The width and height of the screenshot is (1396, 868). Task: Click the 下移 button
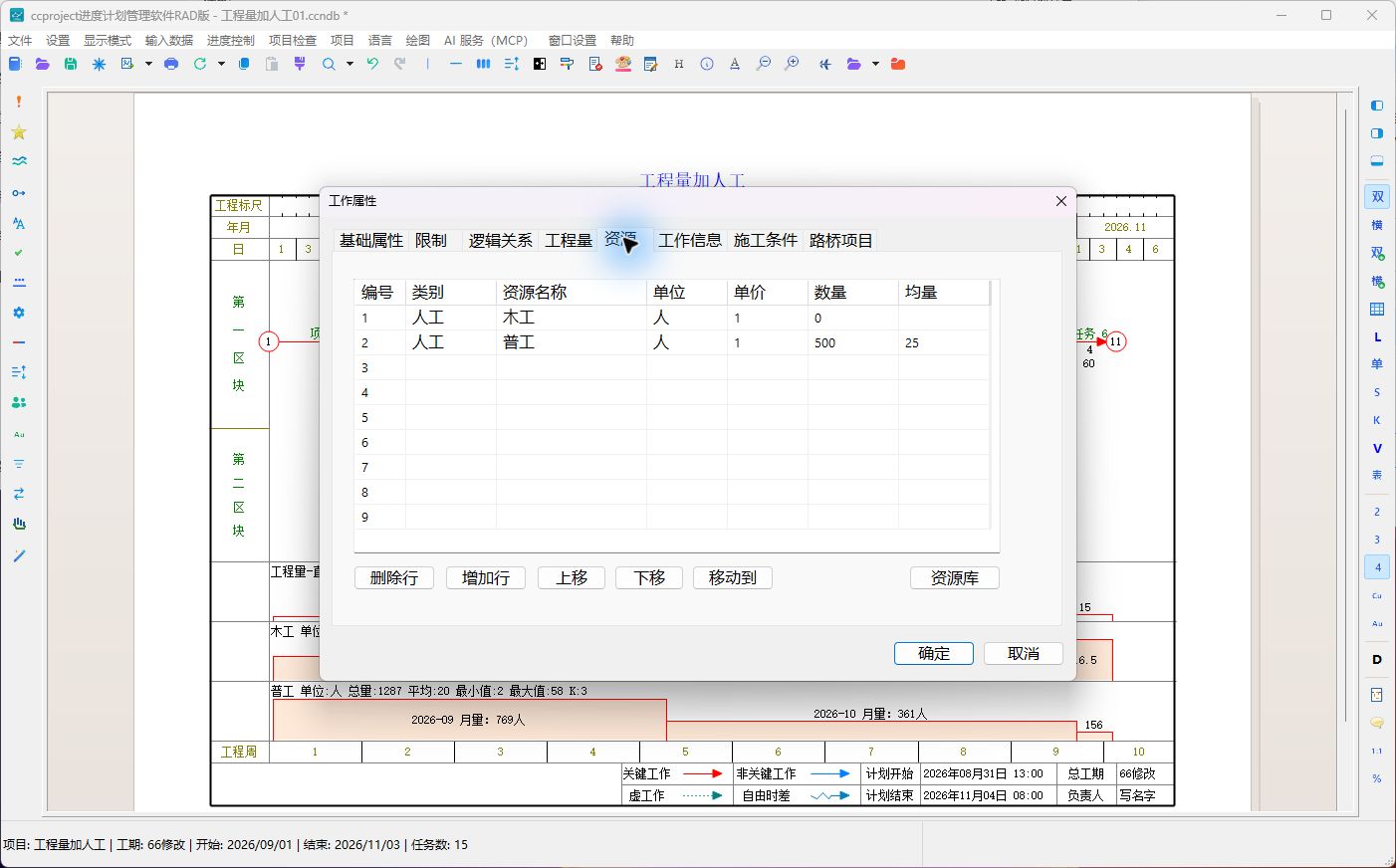coord(649,577)
